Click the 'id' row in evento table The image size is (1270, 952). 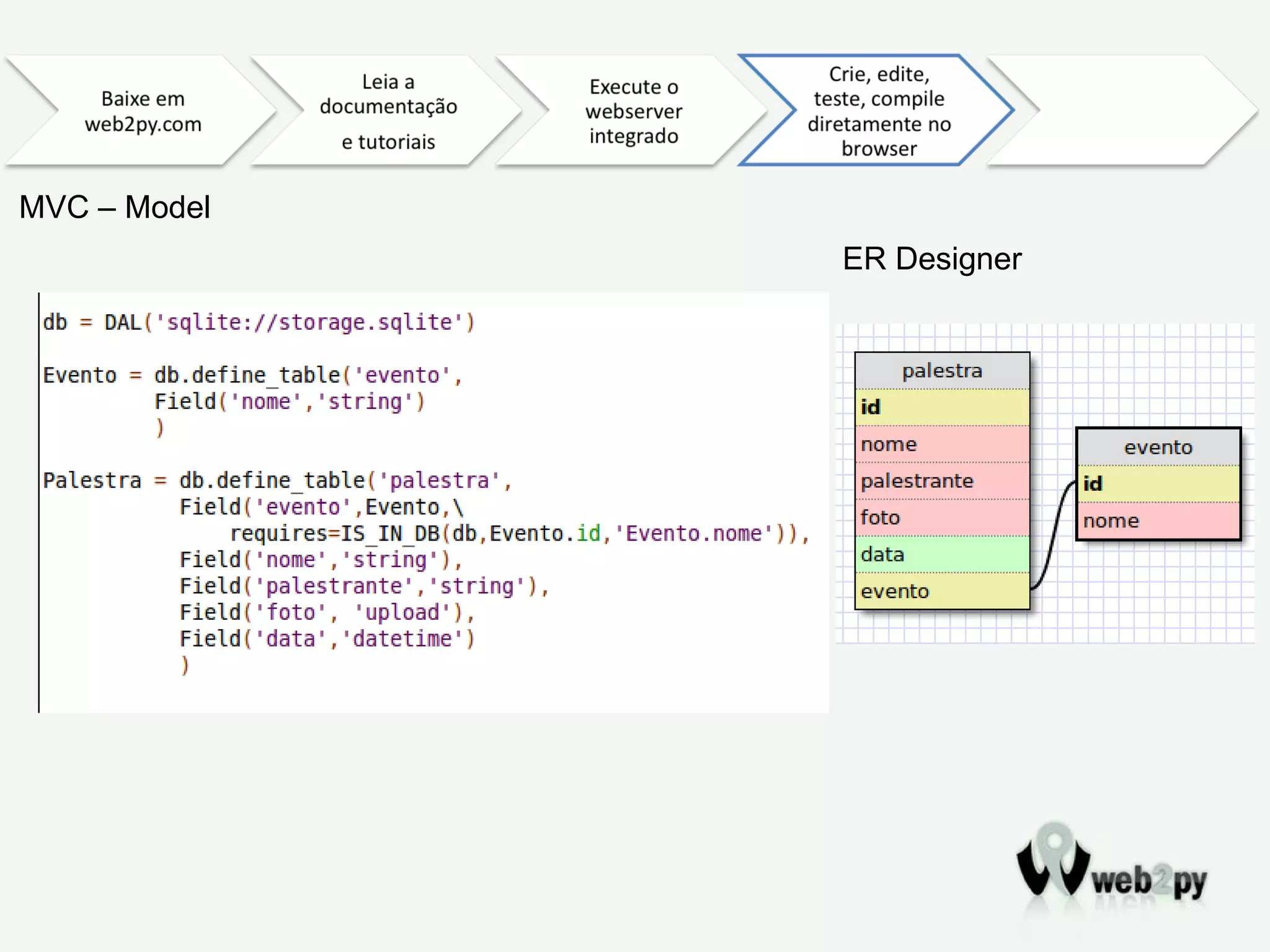1158,483
